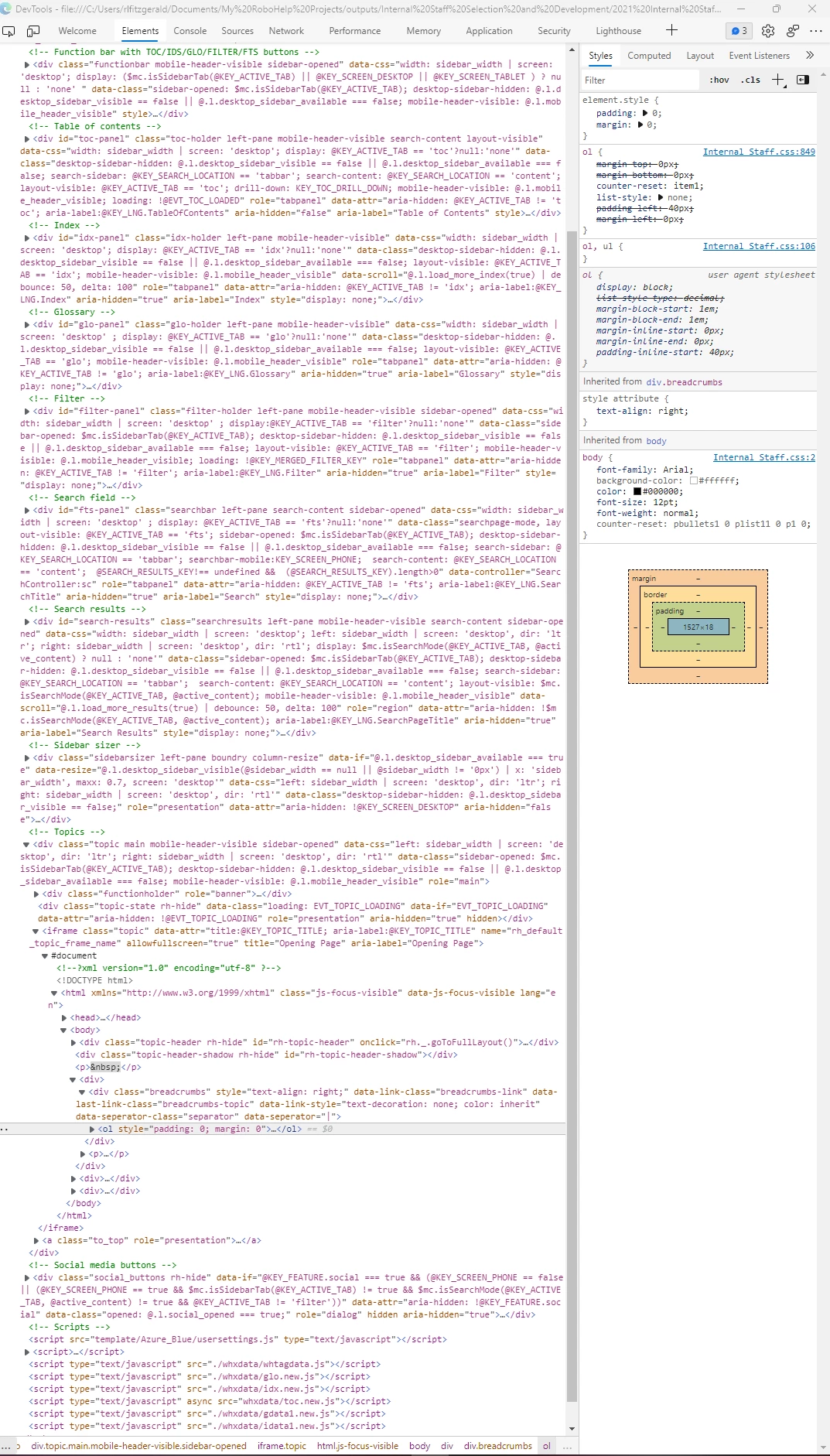Click the send feedback icon

click(793, 31)
